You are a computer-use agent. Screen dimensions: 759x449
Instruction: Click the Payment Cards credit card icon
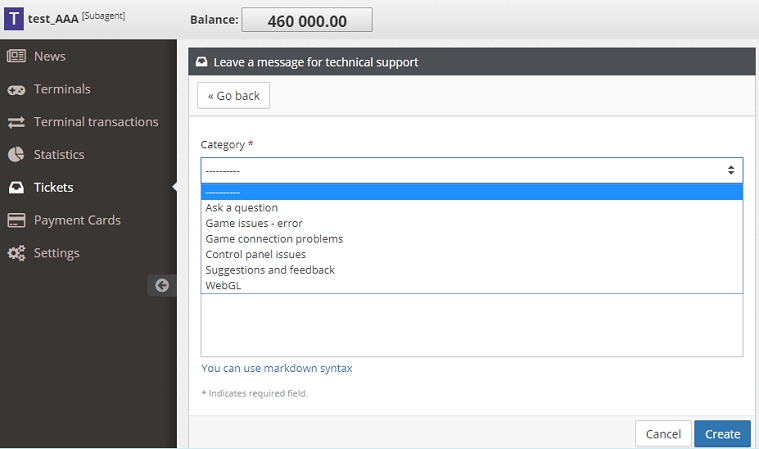point(16,220)
